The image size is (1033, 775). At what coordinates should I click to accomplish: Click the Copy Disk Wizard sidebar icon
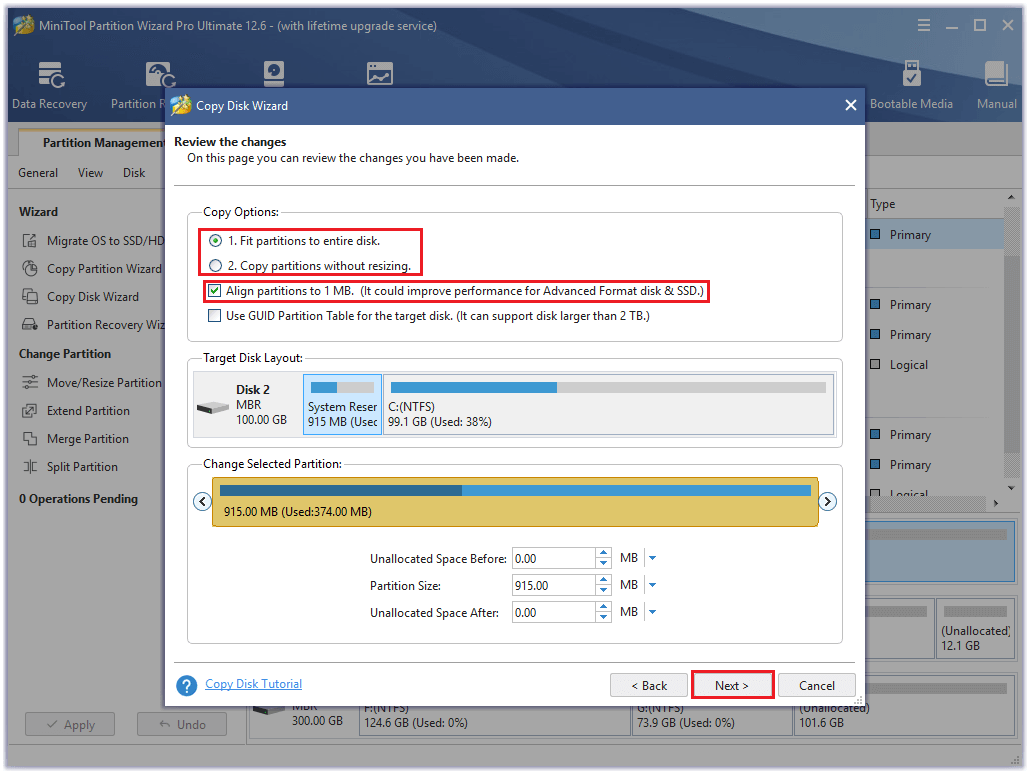coord(30,297)
